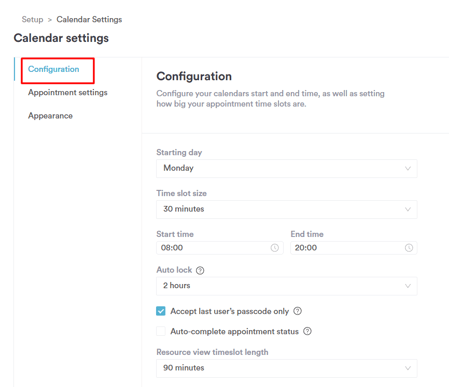449x387 pixels.
Task: Click the End time clock icon
Action: 409,248
